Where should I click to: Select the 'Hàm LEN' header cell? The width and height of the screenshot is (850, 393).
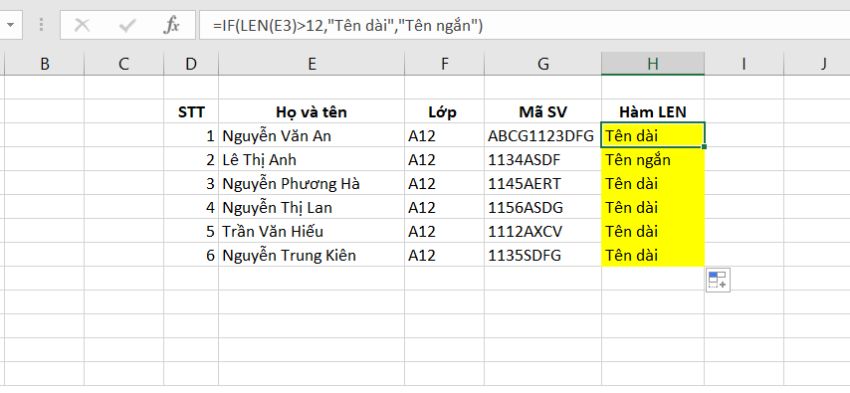(653, 112)
